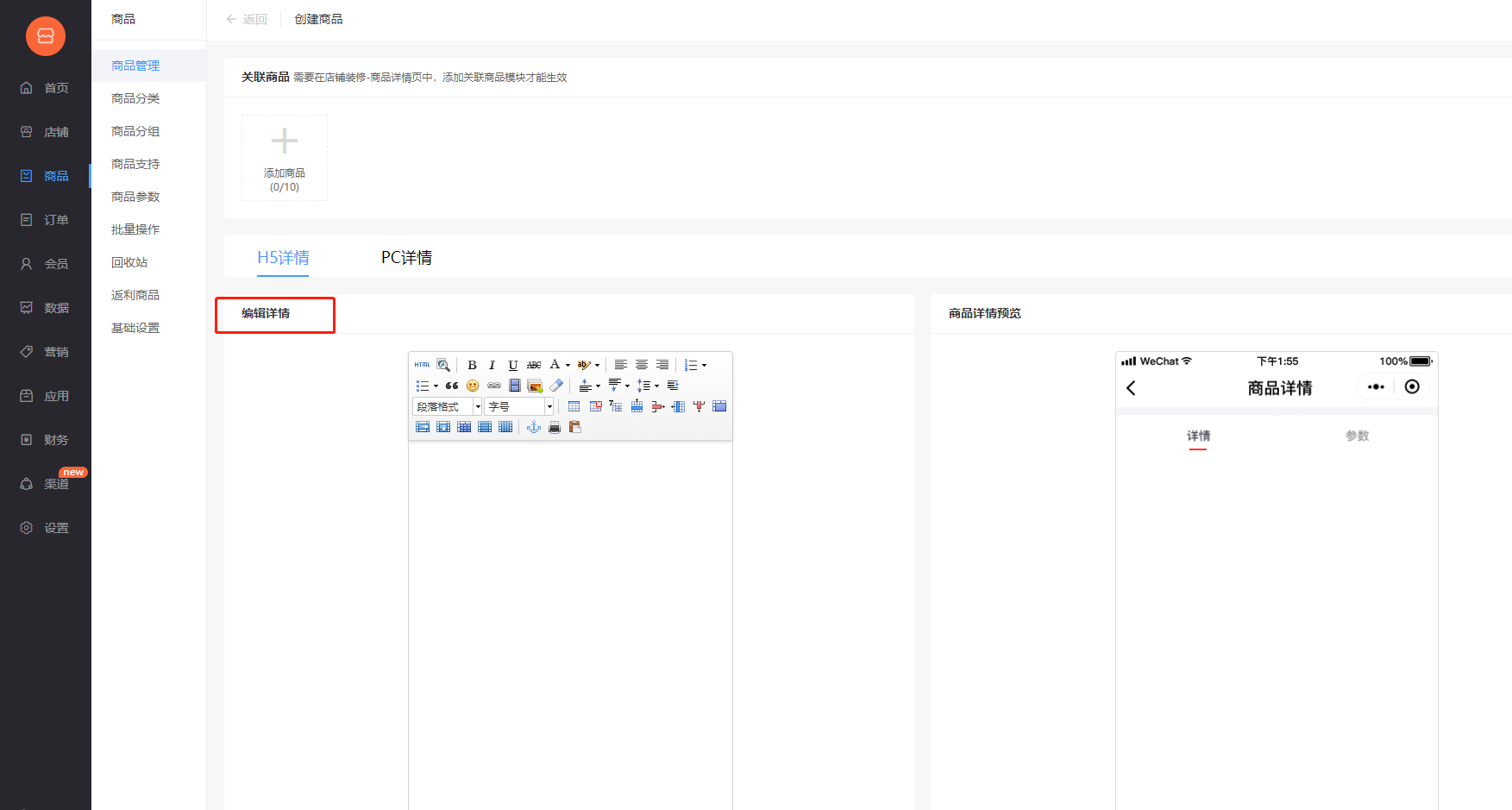Toggle bold formatting

pyautogui.click(x=472, y=365)
